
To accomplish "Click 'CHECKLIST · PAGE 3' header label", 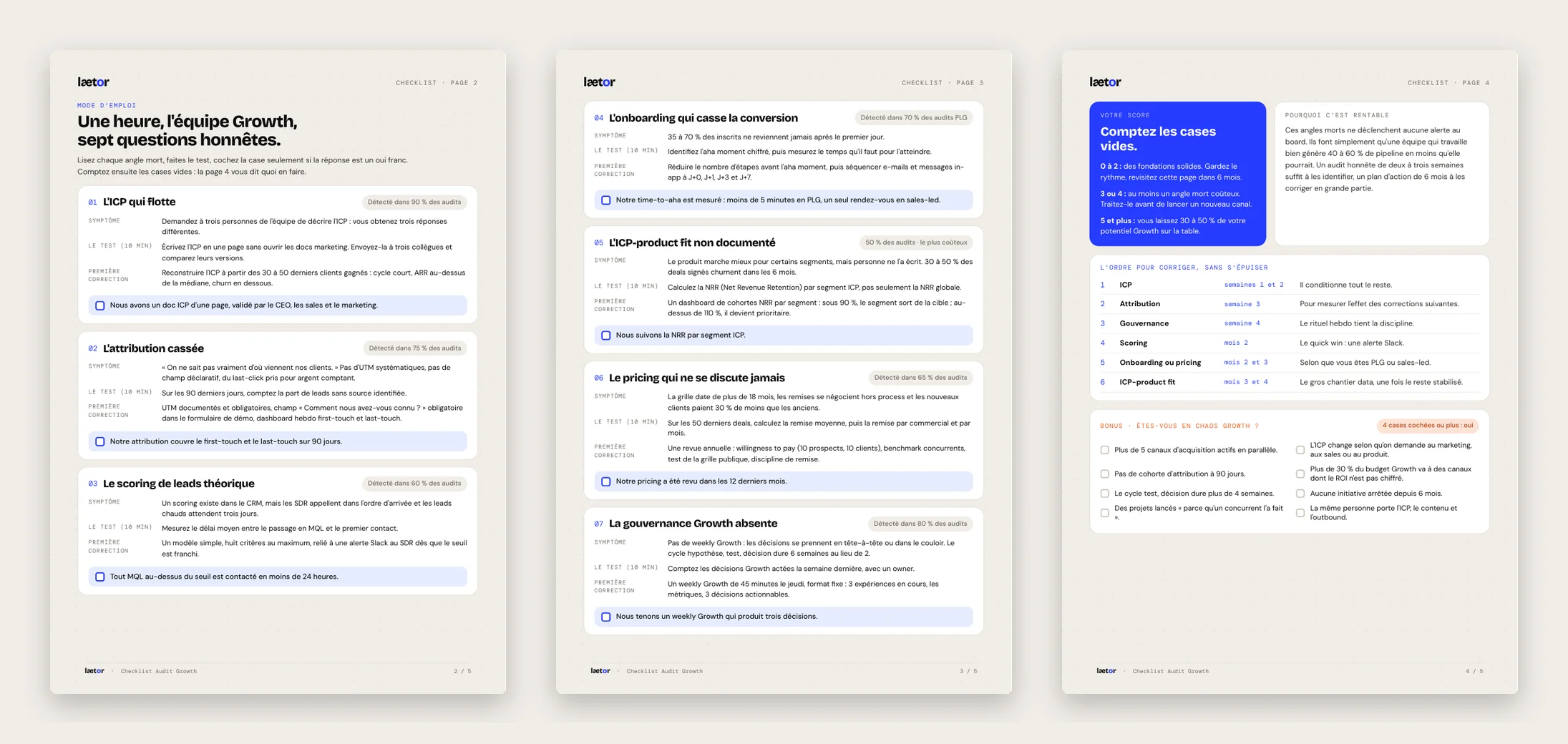I will click(943, 83).
